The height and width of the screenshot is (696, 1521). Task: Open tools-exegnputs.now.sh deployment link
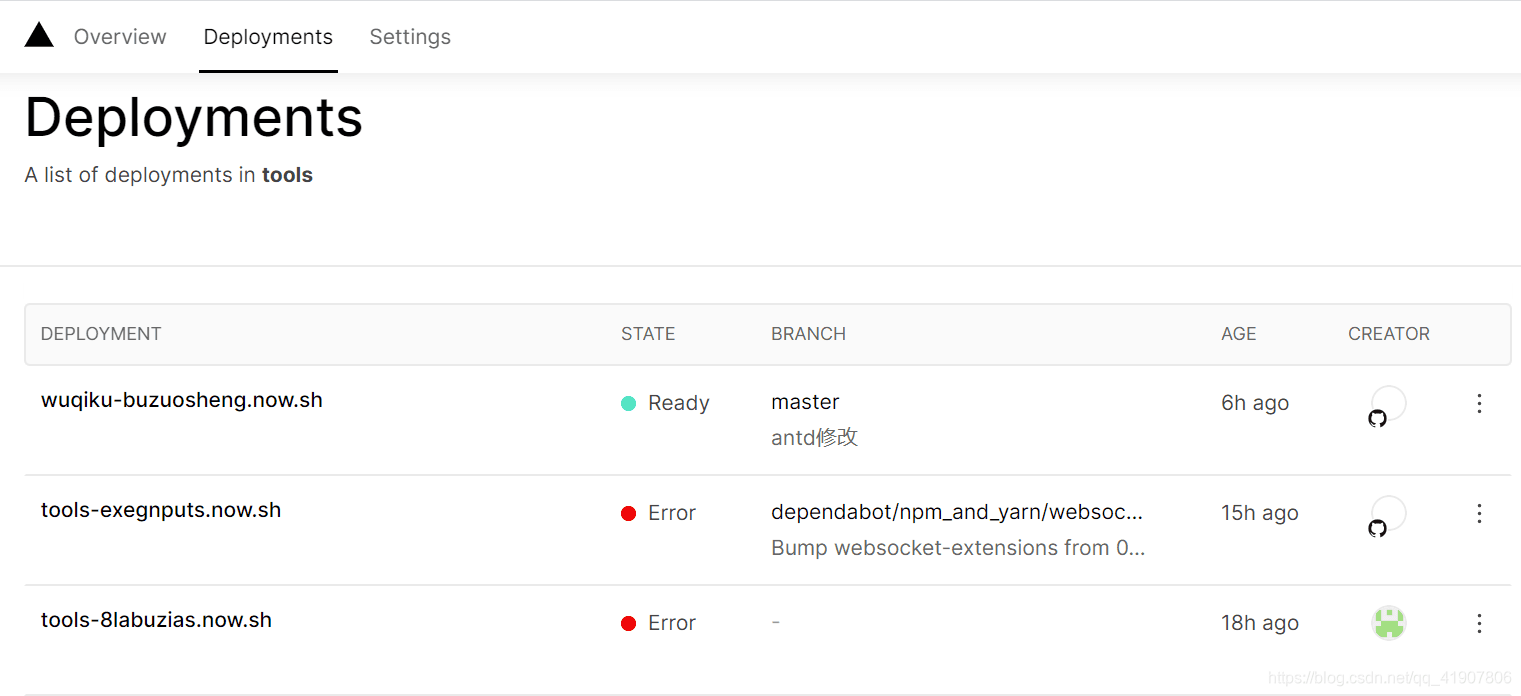point(161,510)
